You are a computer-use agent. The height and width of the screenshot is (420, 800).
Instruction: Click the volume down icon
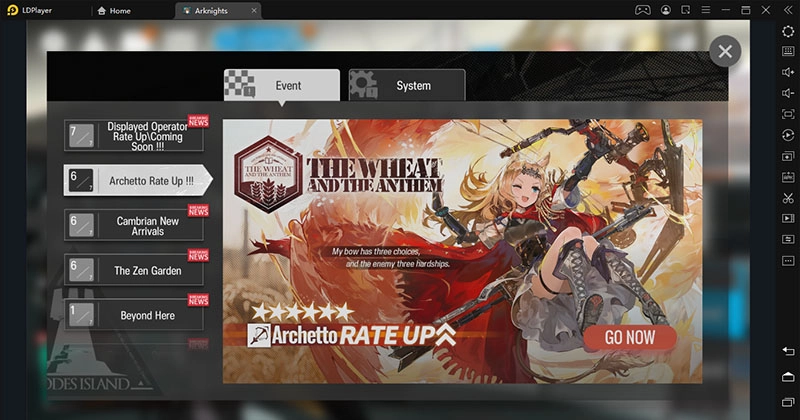coord(788,93)
